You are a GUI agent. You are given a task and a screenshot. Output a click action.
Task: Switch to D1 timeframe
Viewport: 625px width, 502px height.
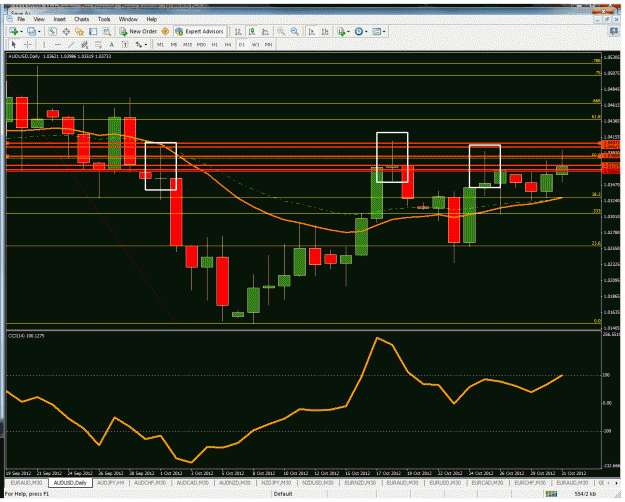[x=242, y=45]
